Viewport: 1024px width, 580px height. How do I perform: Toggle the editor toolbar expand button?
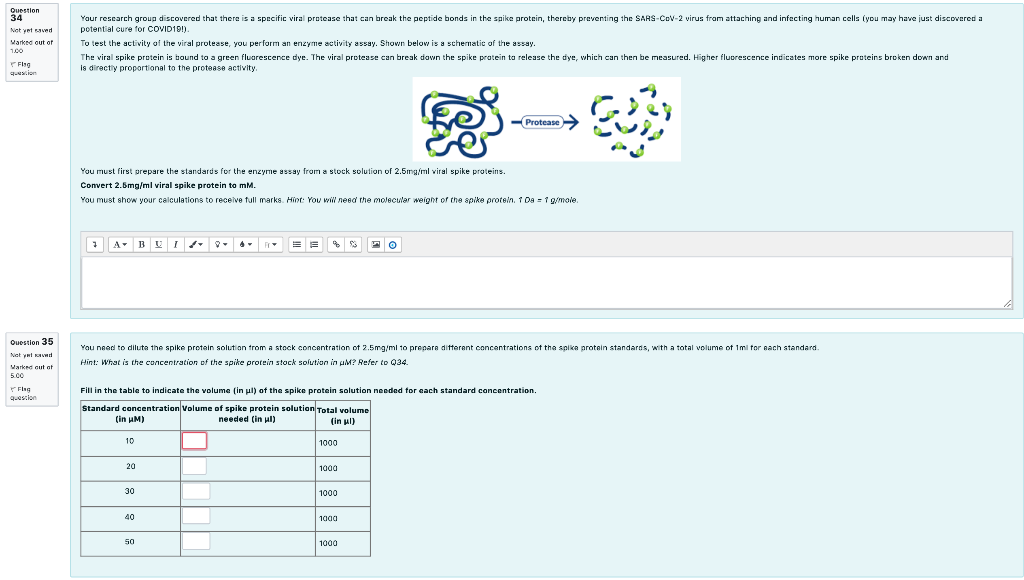coord(95,244)
